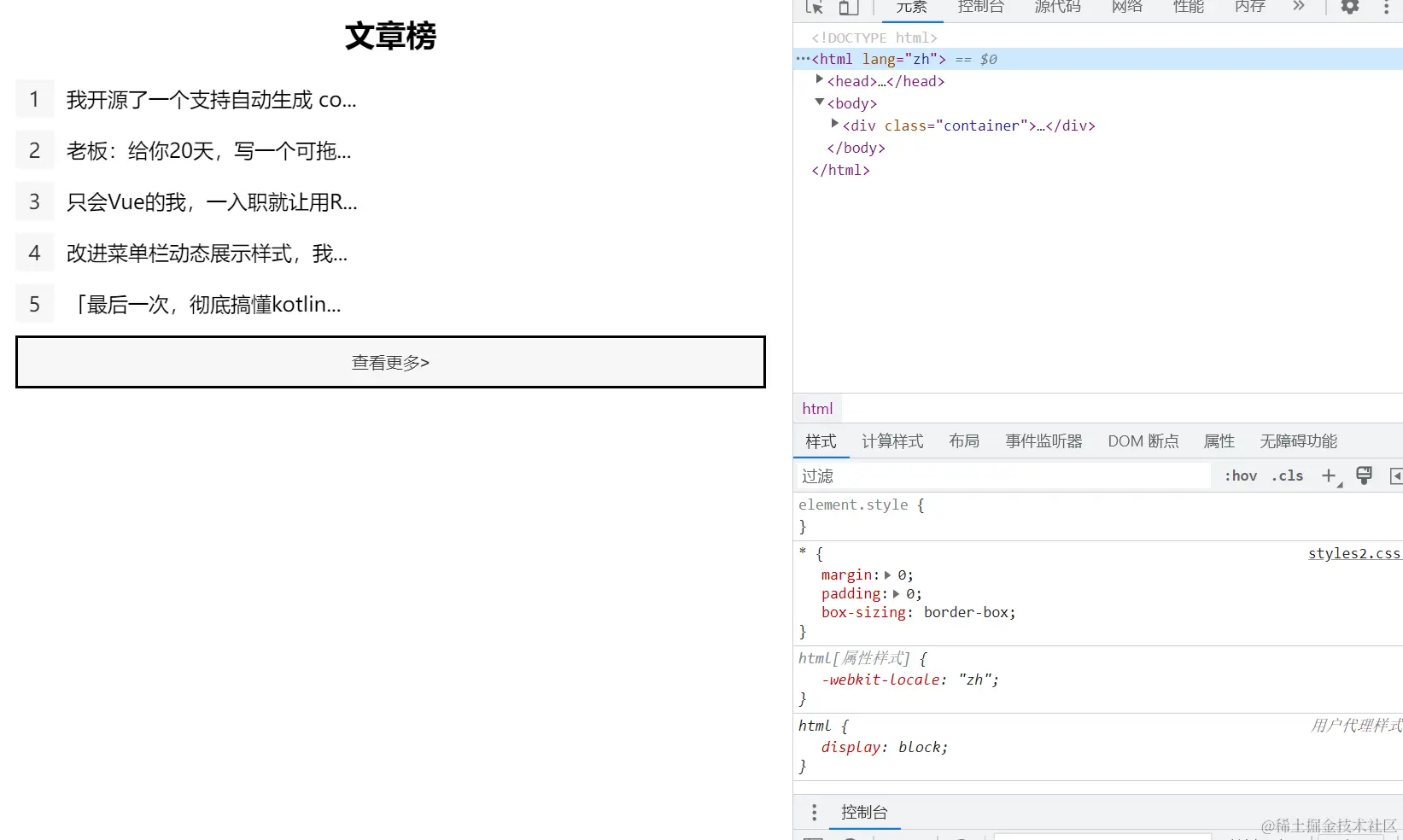Viewport: 1403px width, 840px height.
Task: Select the <body> opening tag node
Action: pyautogui.click(x=852, y=103)
